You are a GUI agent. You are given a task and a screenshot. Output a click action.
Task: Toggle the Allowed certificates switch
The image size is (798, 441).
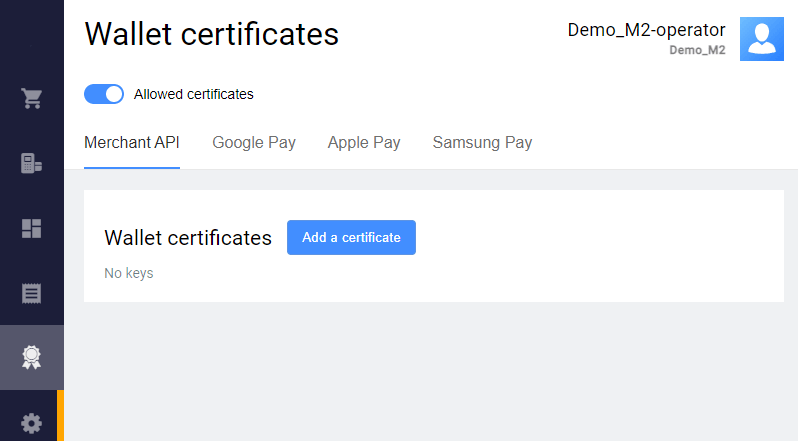click(104, 94)
